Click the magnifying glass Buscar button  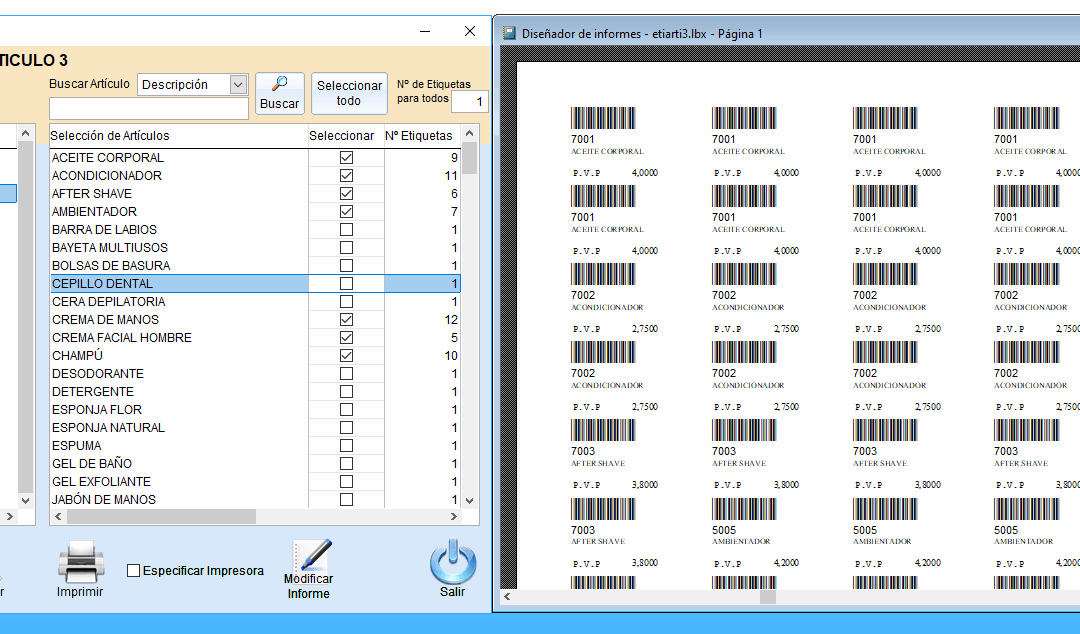pyautogui.click(x=280, y=93)
